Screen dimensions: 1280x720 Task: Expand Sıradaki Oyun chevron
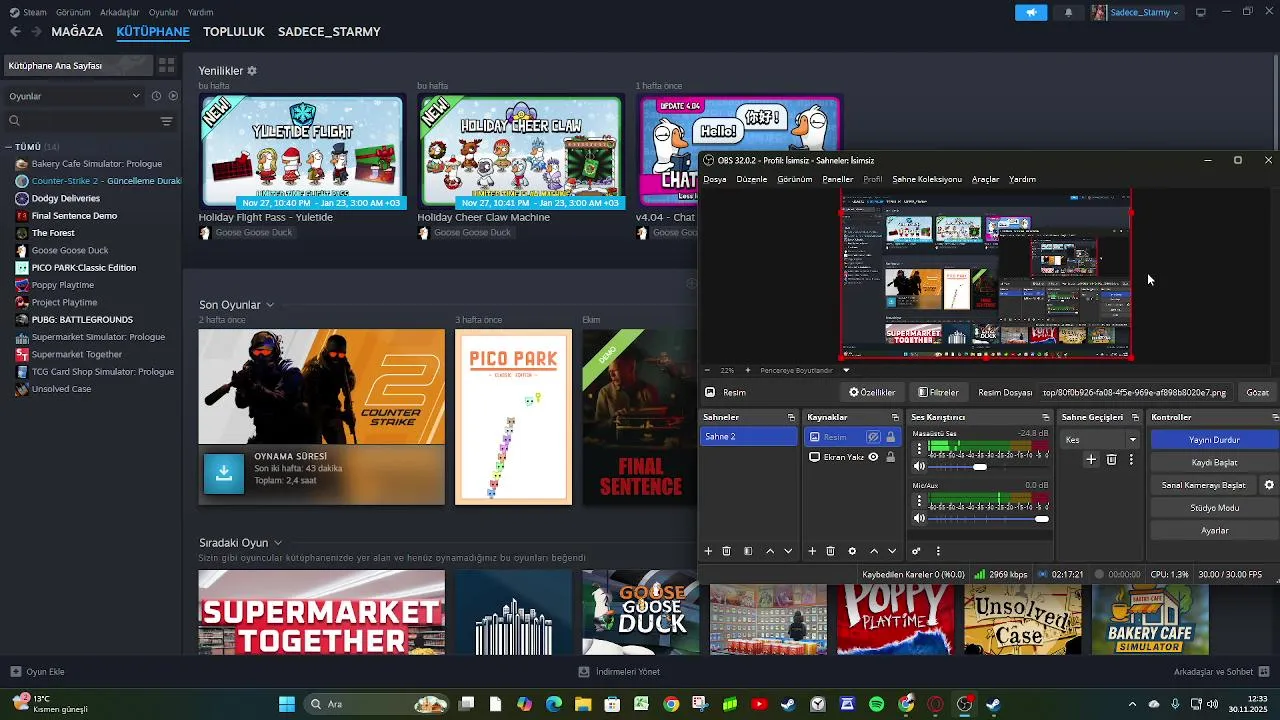(x=278, y=543)
